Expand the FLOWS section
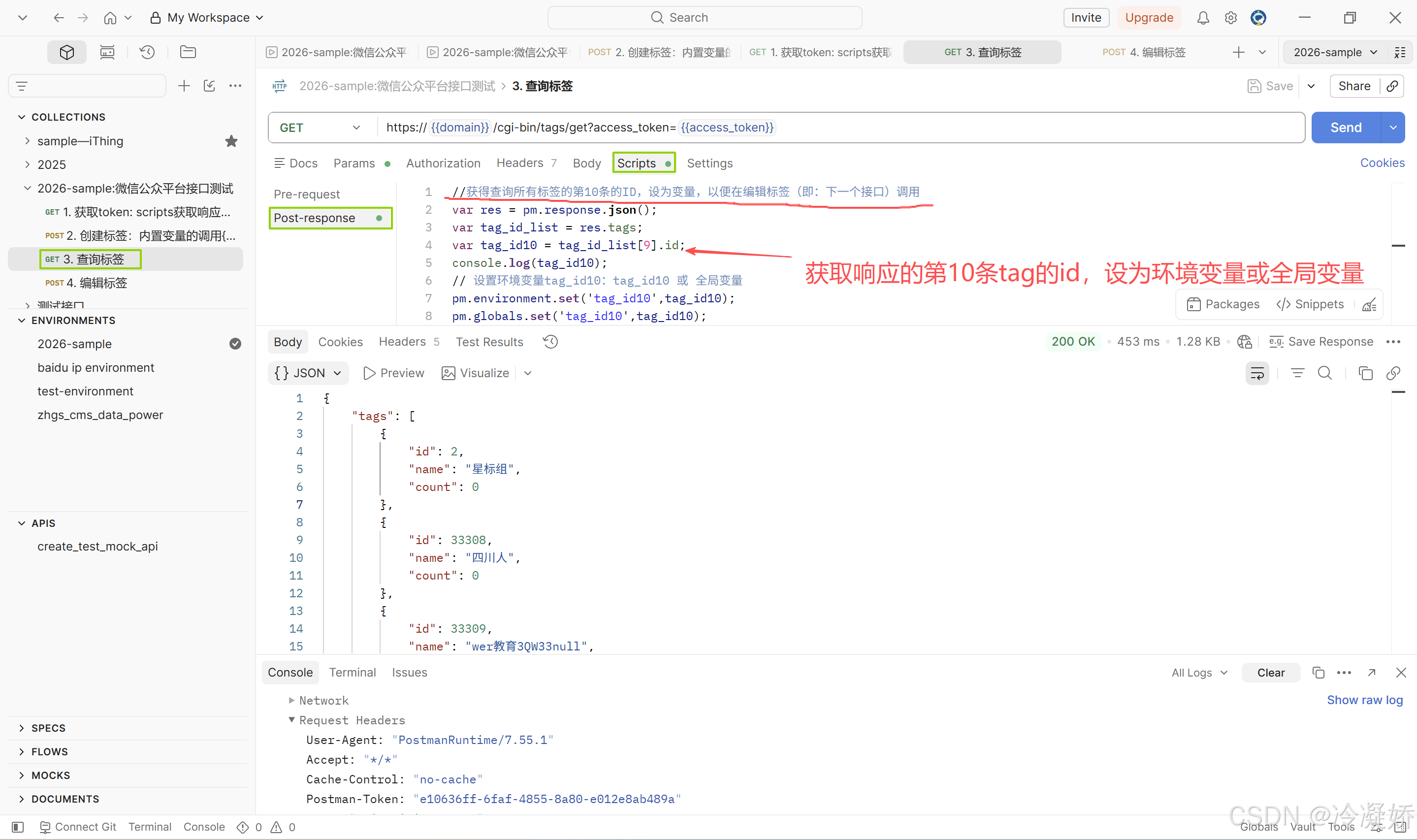 22,751
